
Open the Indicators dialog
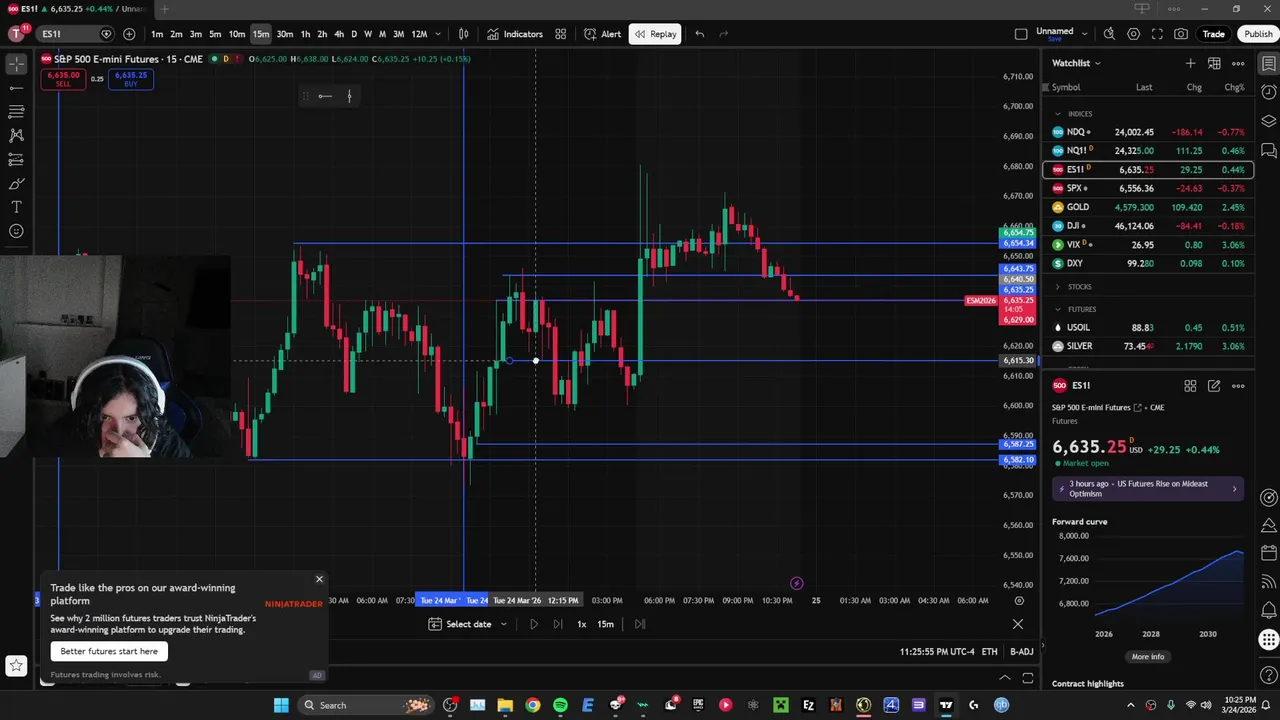[x=515, y=34]
